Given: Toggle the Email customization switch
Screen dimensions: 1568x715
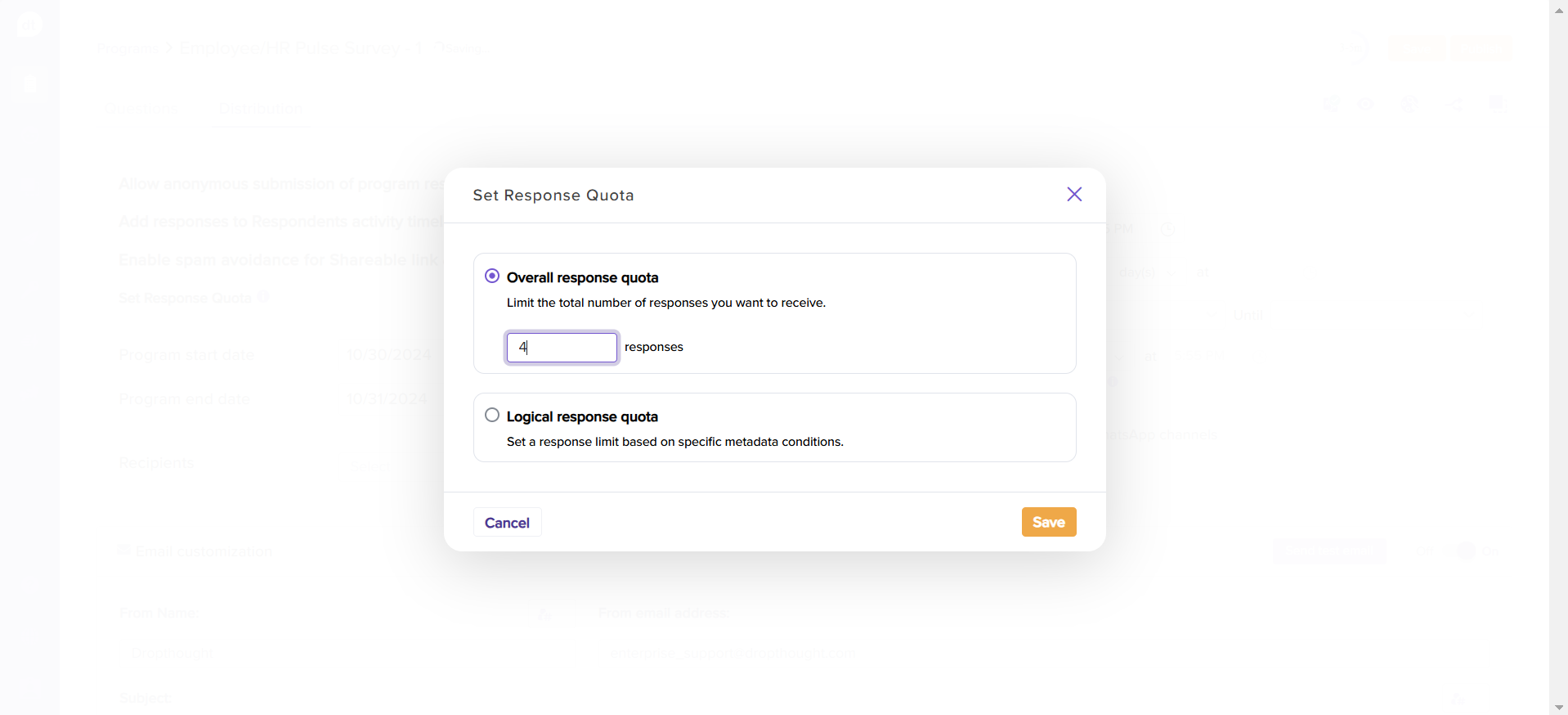Looking at the screenshot, I should (1465, 551).
